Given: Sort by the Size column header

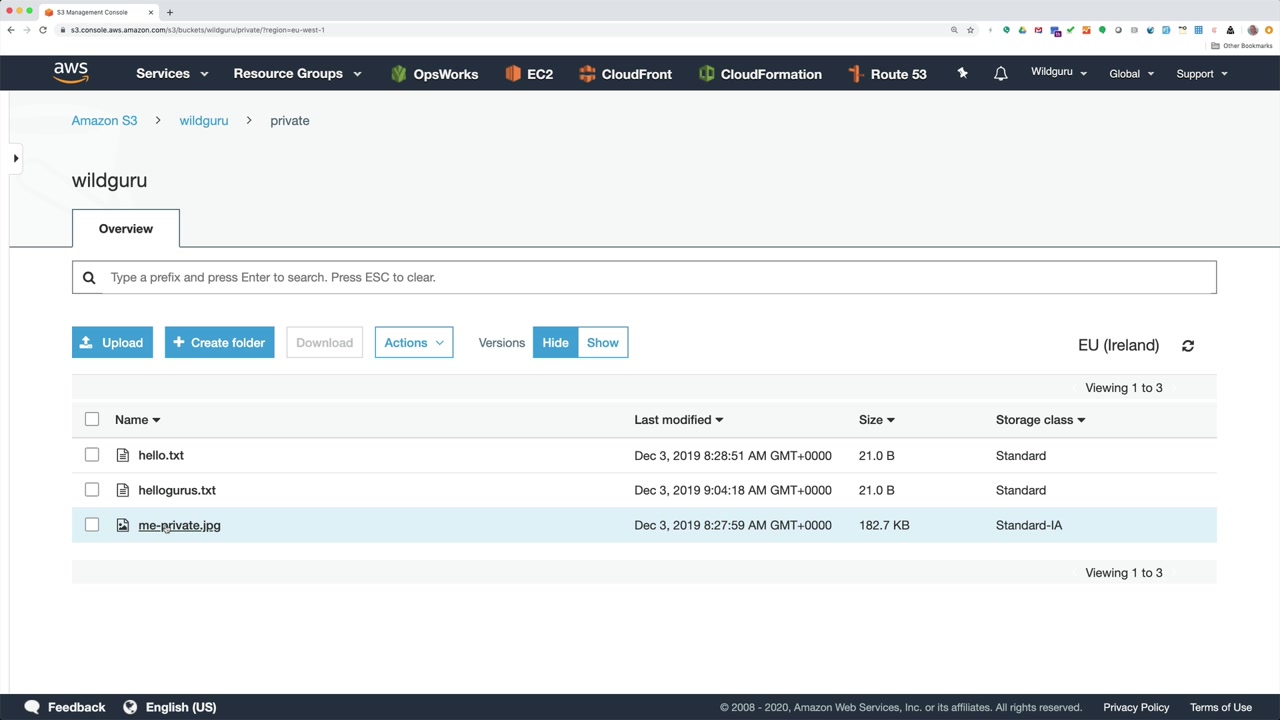Looking at the screenshot, I should pos(876,420).
